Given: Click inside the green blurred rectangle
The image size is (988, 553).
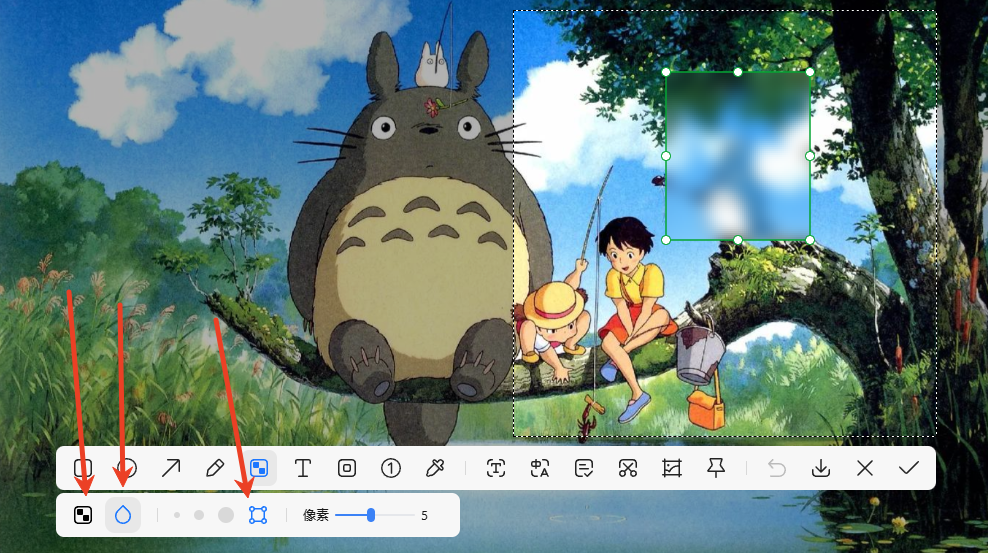Looking at the screenshot, I should click(x=738, y=156).
